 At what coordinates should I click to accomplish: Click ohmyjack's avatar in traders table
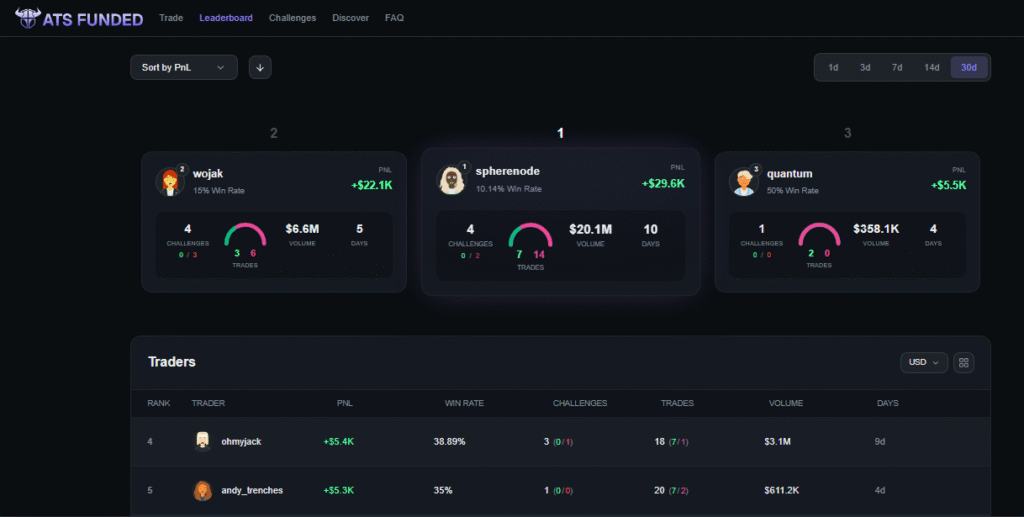(x=202, y=441)
